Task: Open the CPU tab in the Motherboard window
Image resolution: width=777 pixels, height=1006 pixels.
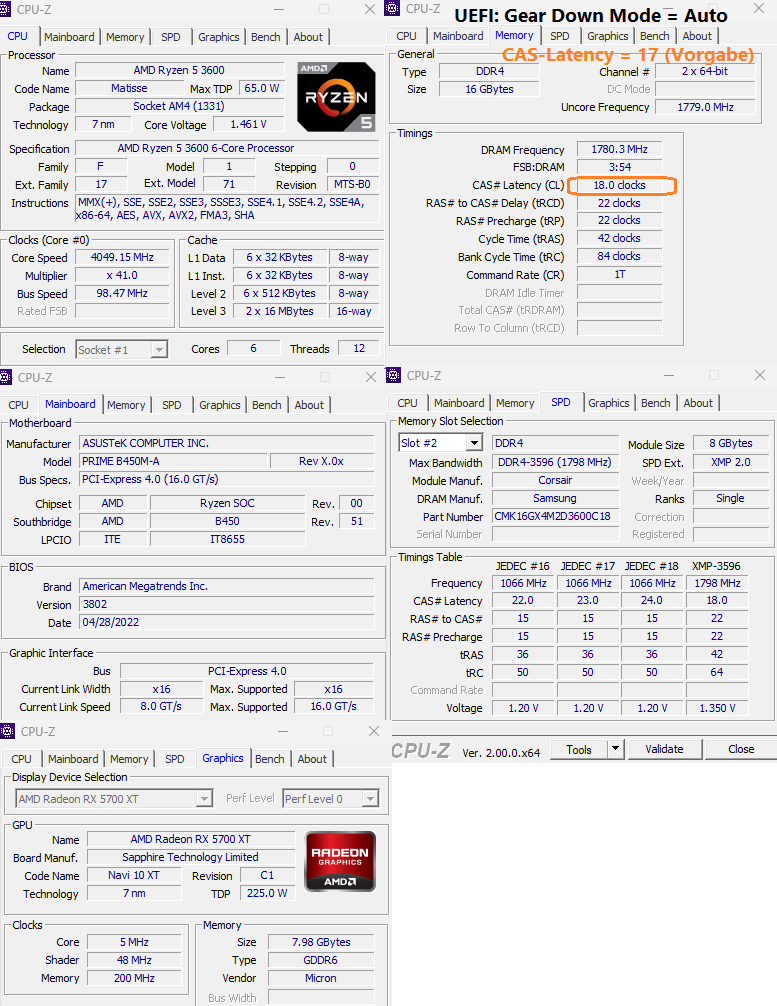Action: tap(19, 405)
